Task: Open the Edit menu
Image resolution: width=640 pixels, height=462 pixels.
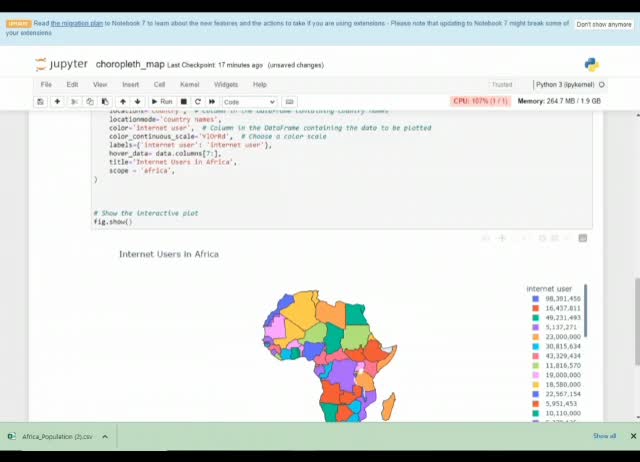Action: 72,84
